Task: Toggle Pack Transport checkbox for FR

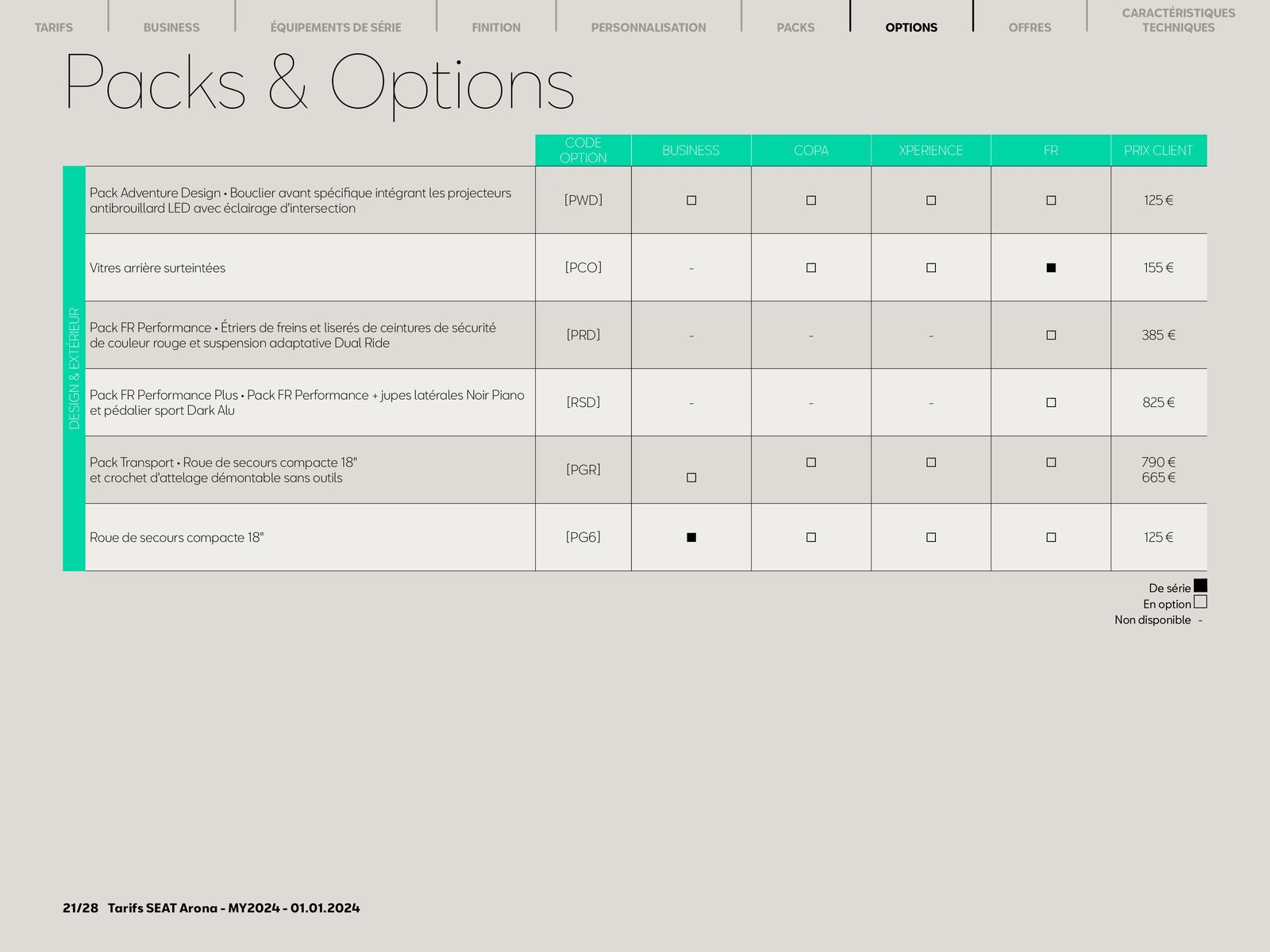Action: 1051,463
